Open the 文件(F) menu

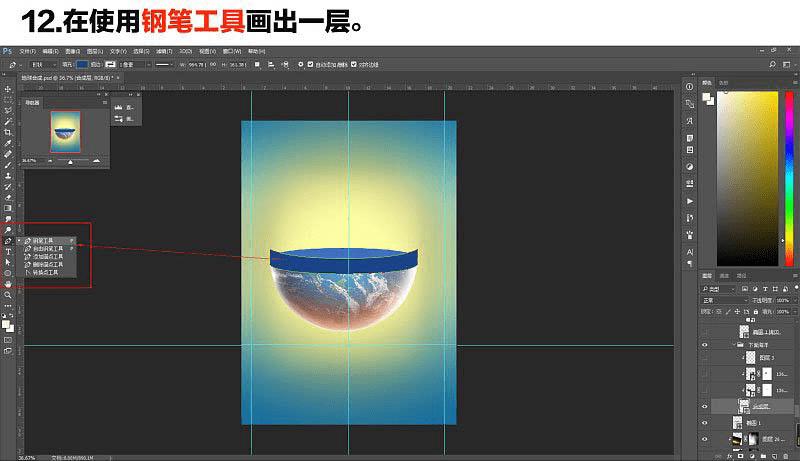pos(28,51)
